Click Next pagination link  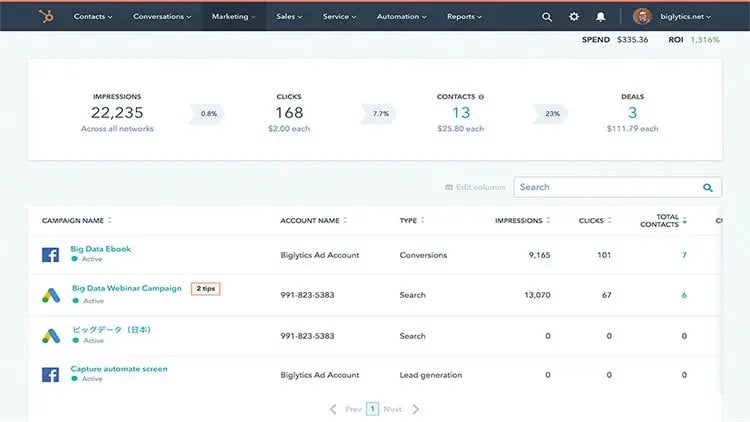click(x=393, y=409)
